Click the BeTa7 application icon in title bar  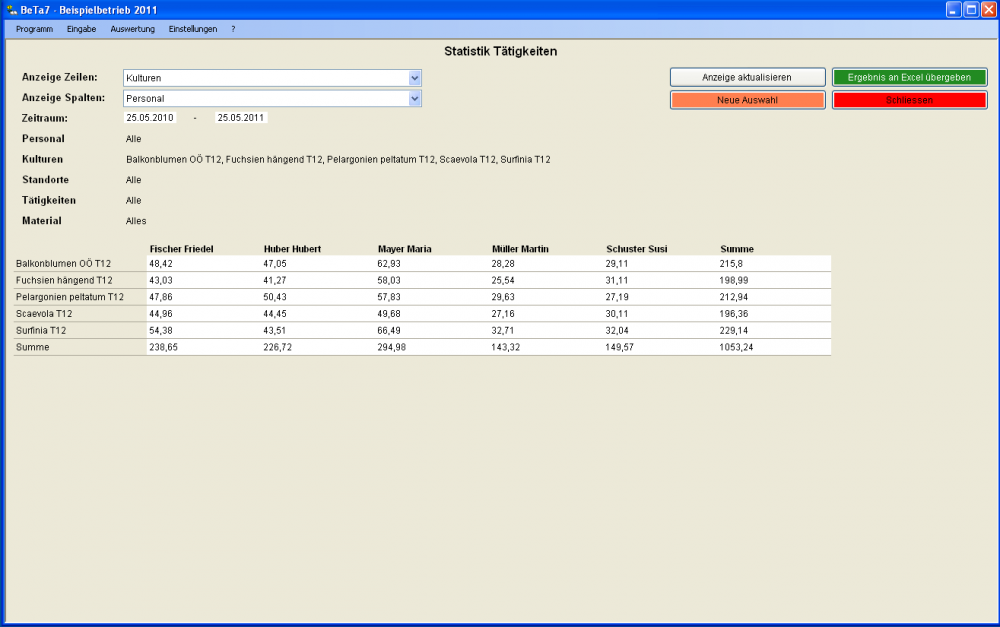(12, 9)
